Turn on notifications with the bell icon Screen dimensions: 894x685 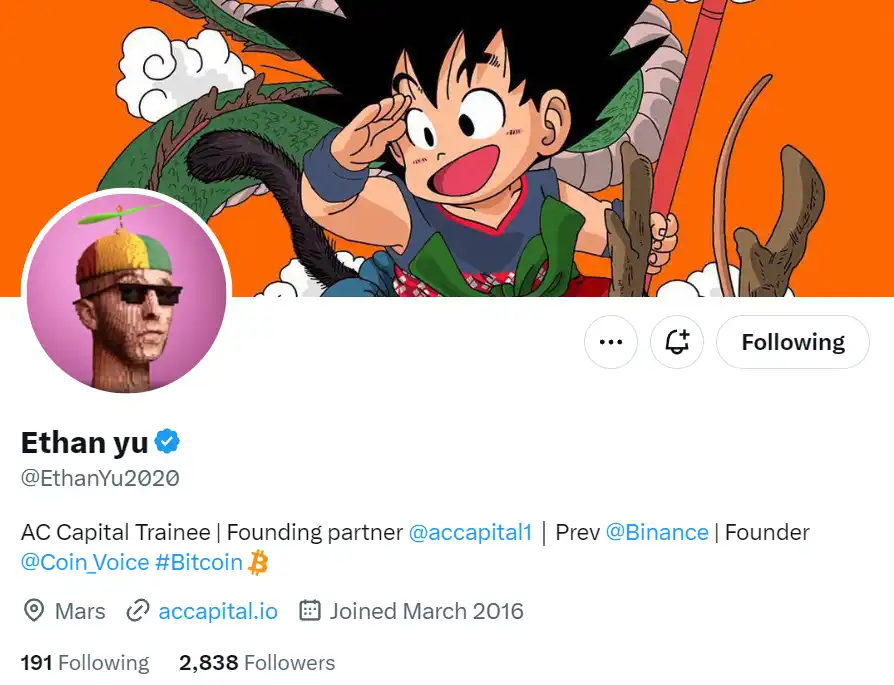677,342
